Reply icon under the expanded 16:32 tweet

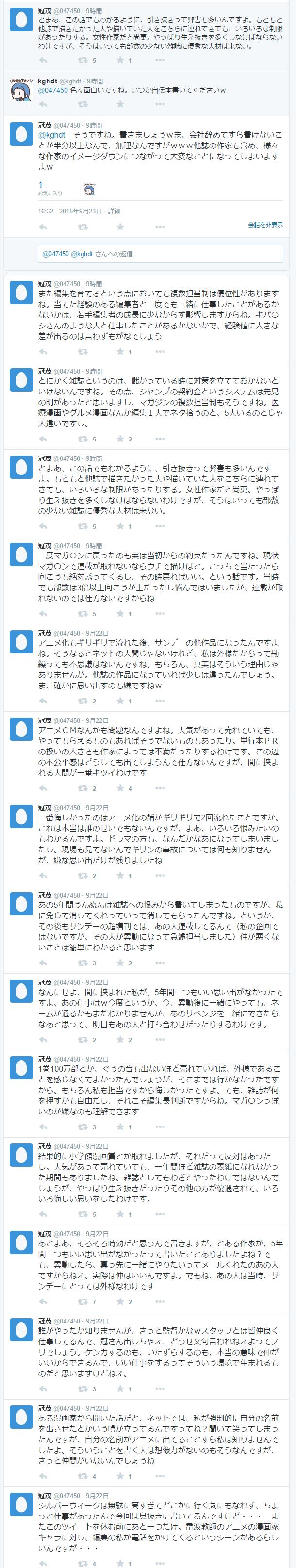click(43, 227)
